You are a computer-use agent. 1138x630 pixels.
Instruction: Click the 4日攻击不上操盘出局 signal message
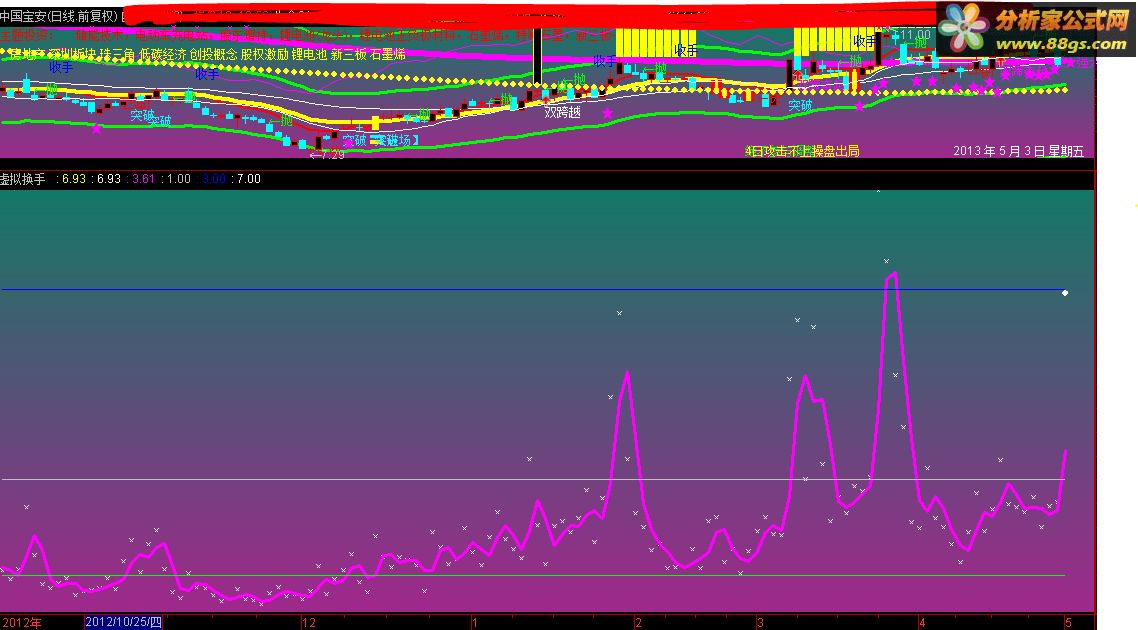[x=802, y=151]
